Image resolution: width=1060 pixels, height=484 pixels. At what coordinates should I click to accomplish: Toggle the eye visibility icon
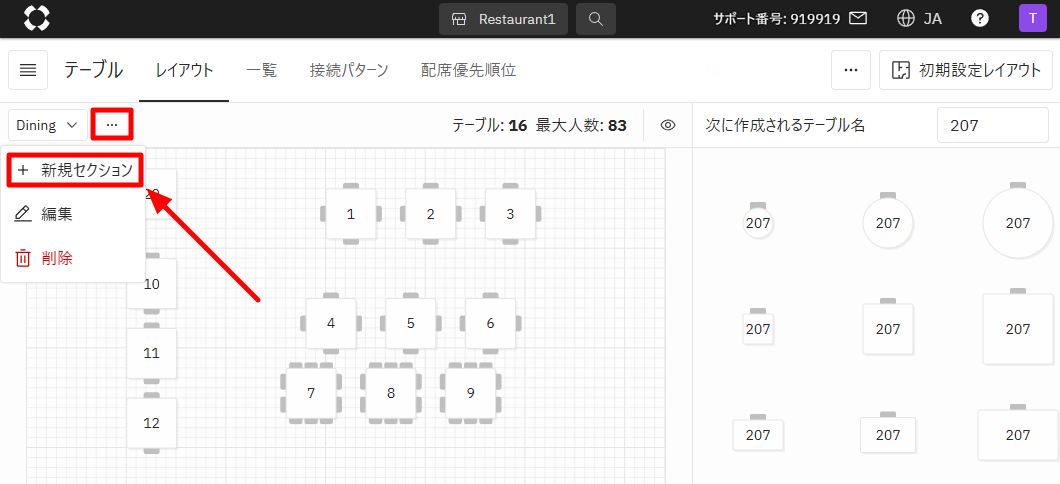point(668,125)
